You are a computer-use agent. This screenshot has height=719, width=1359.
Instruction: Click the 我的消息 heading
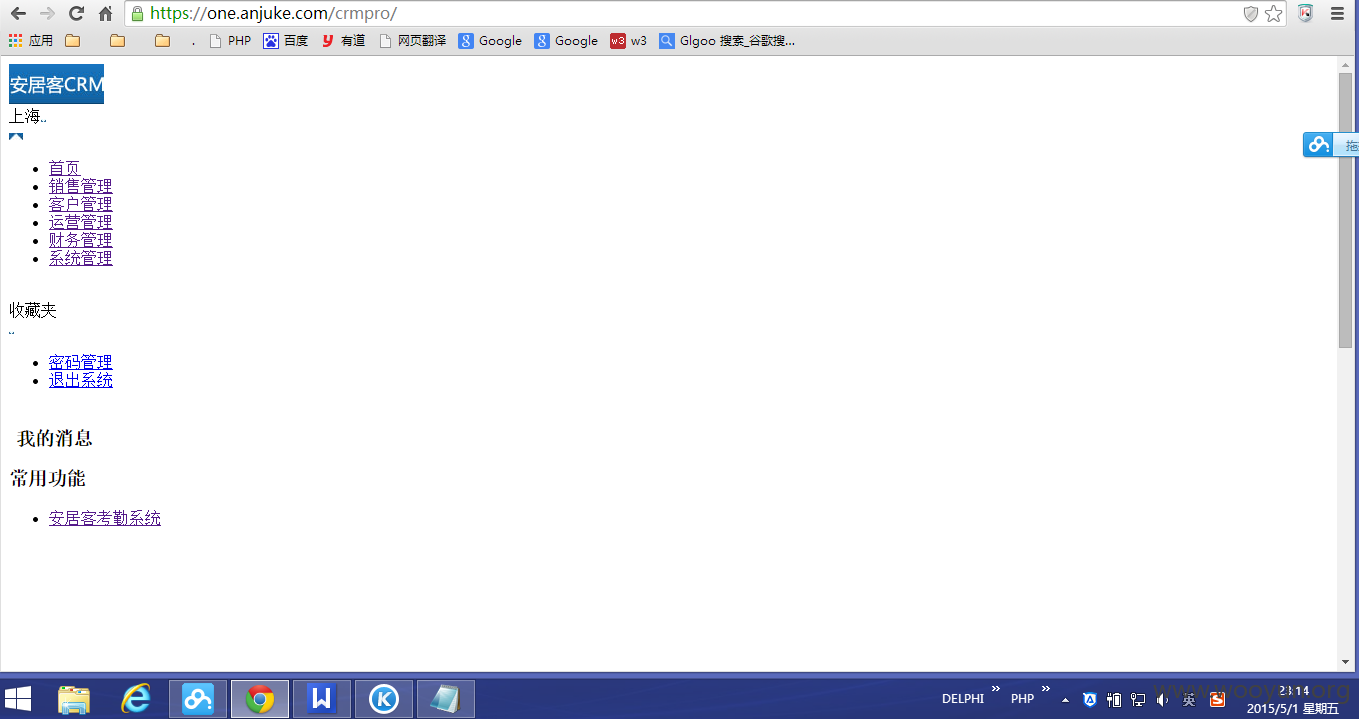click(x=54, y=438)
